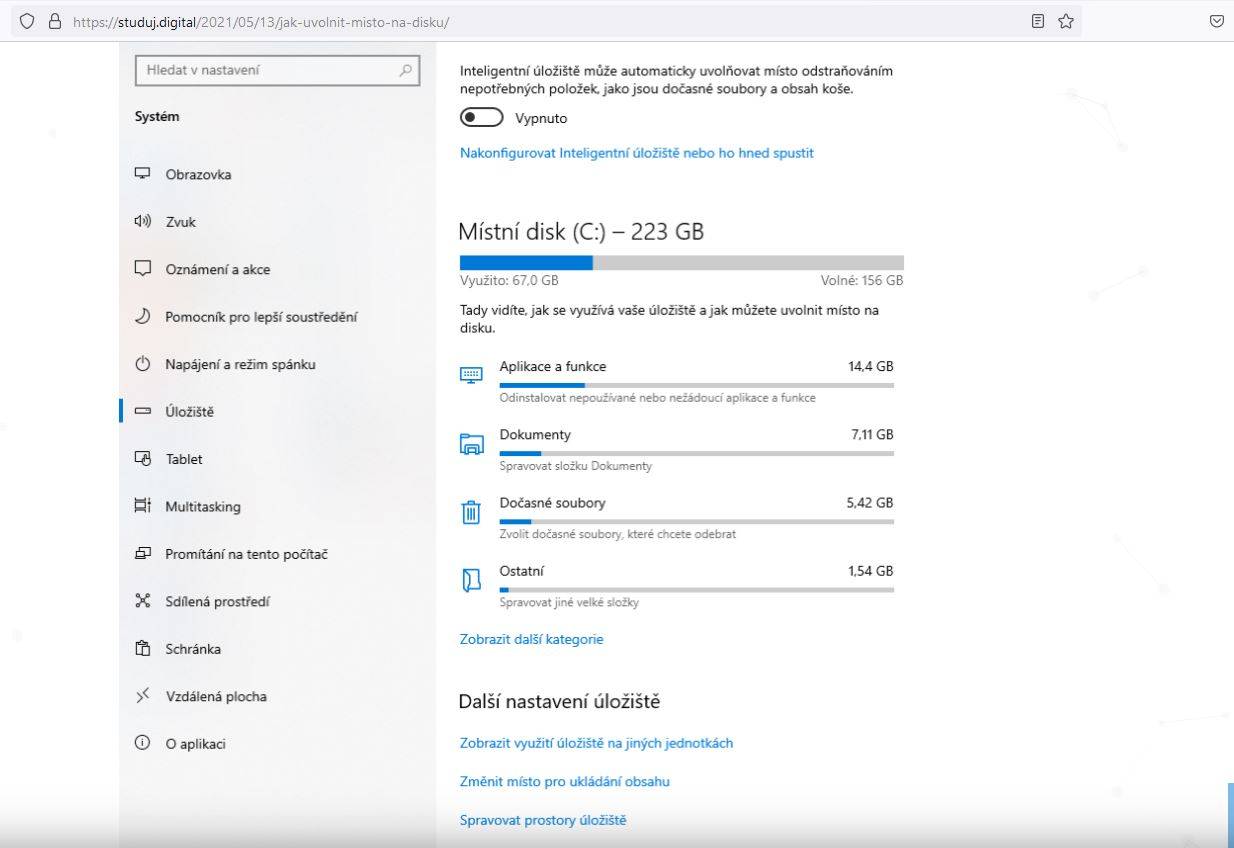The height and width of the screenshot is (848, 1234).
Task: Open Dokumenty storage category
Action: (x=677, y=449)
